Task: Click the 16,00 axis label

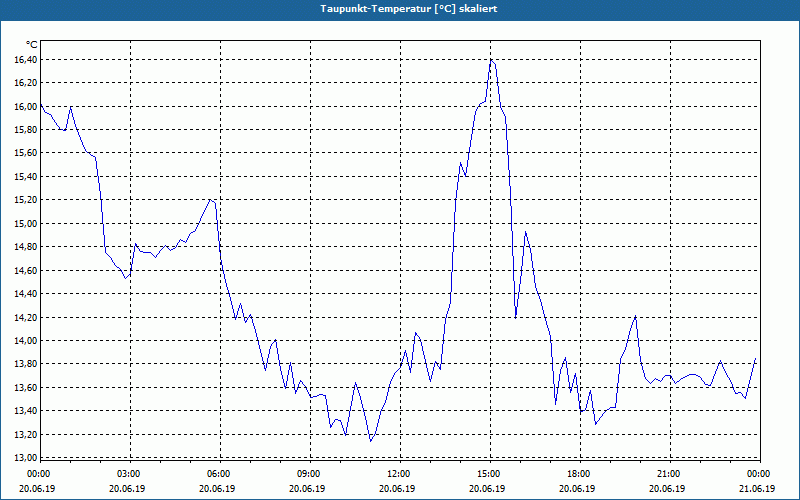Action: click(x=25, y=107)
